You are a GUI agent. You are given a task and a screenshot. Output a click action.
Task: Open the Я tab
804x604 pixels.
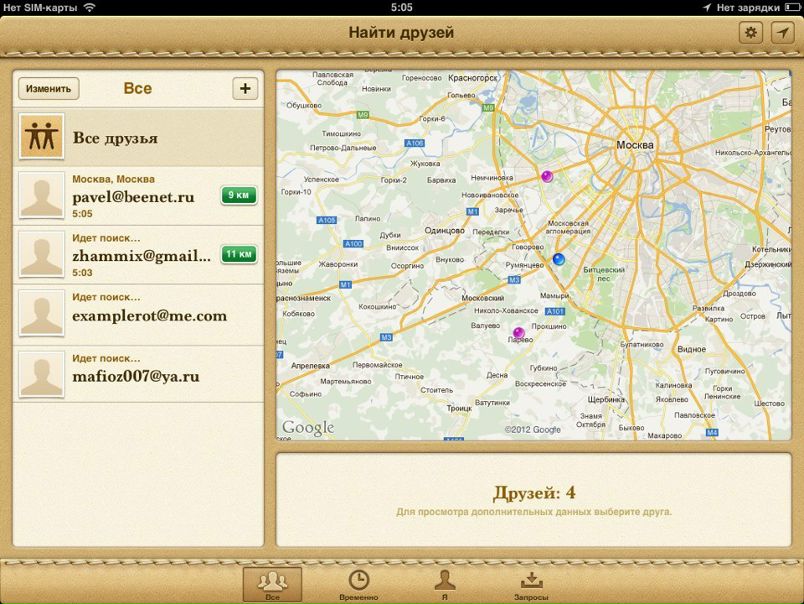click(x=444, y=583)
